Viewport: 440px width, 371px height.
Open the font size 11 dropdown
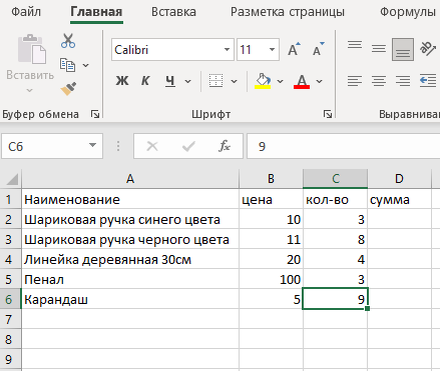pos(272,50)
